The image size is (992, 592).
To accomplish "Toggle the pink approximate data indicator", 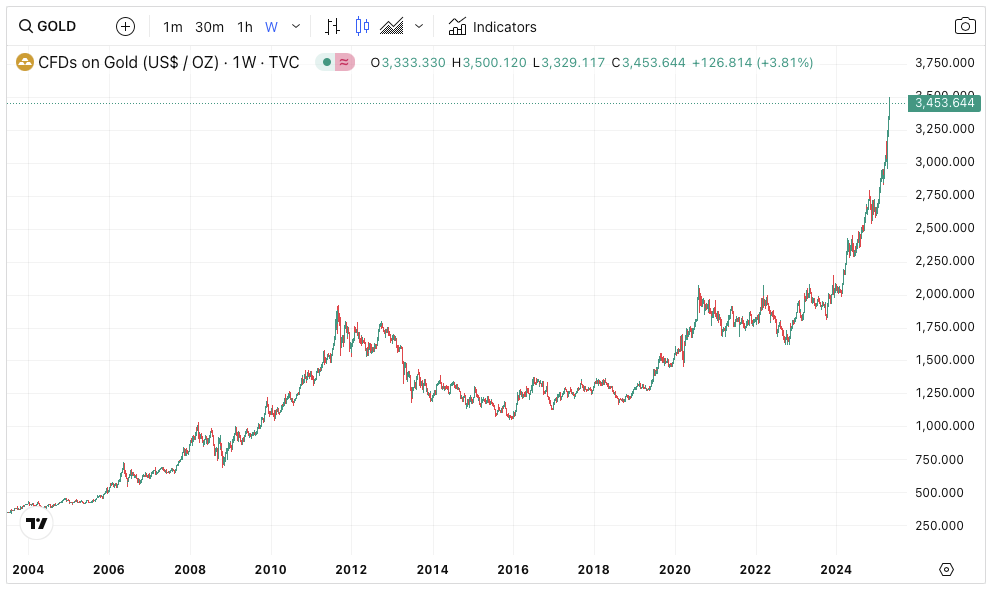I will coord(345,62).
